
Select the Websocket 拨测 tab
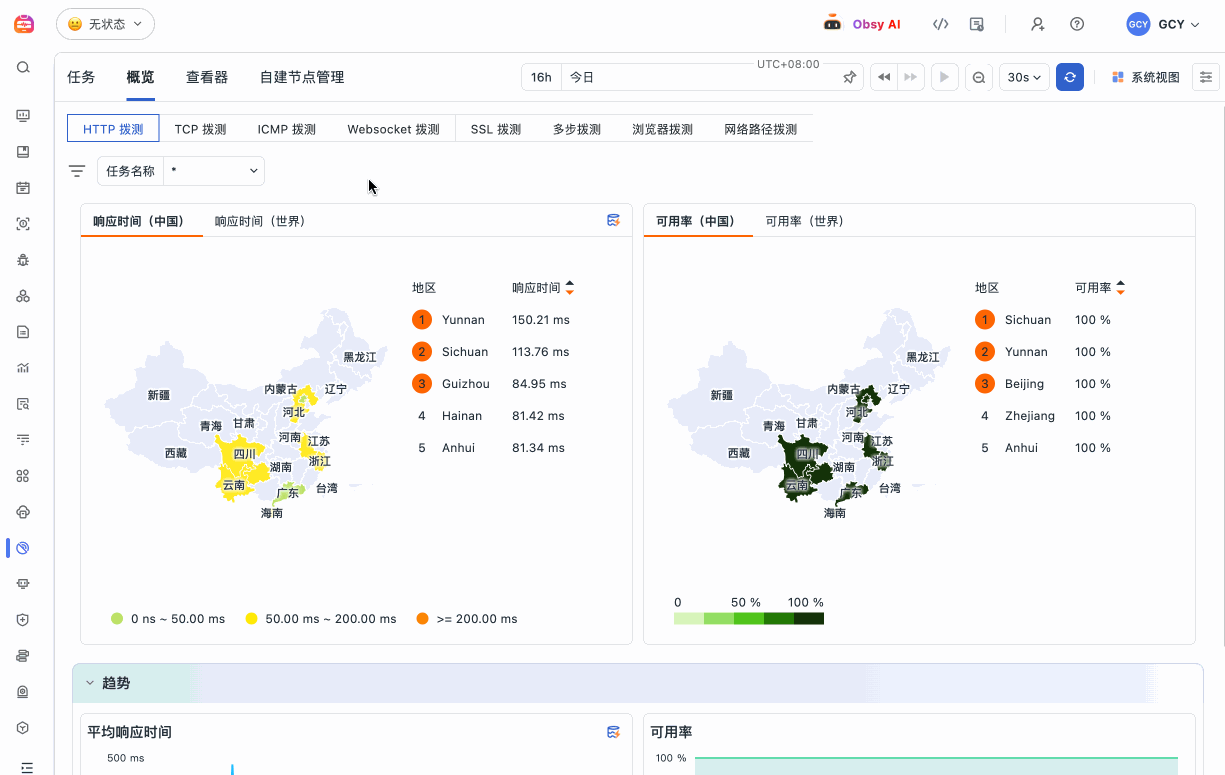pyautogui.click(x=393, y=129)
